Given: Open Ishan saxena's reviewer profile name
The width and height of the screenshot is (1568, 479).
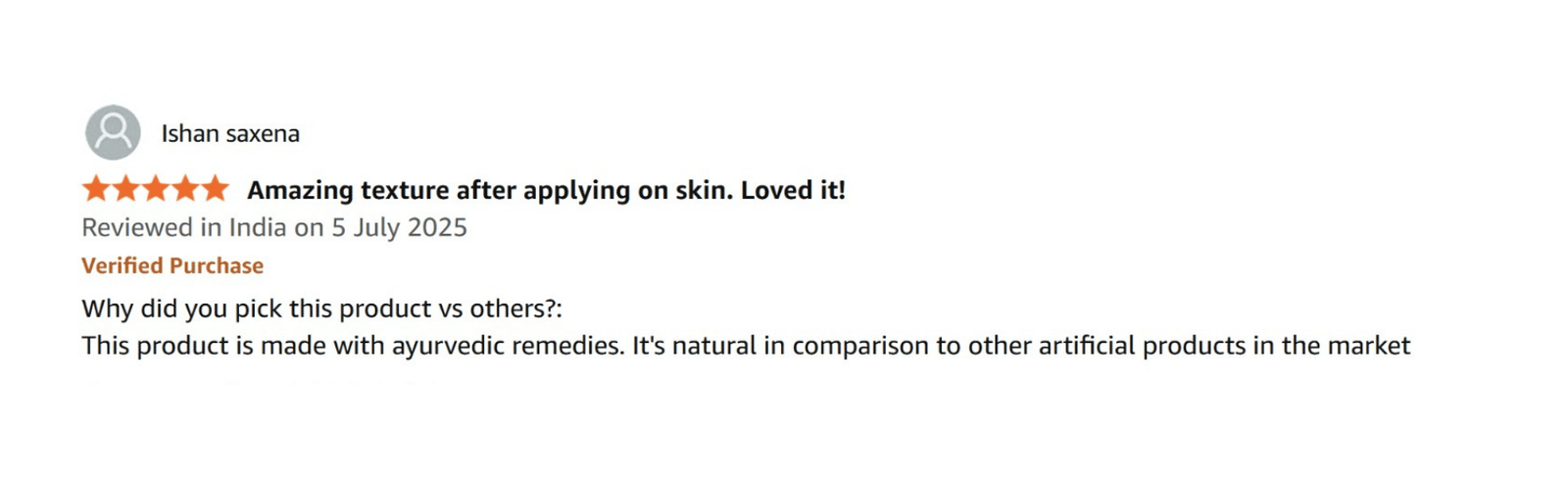Looking at the screenshot, I should 230,134.
